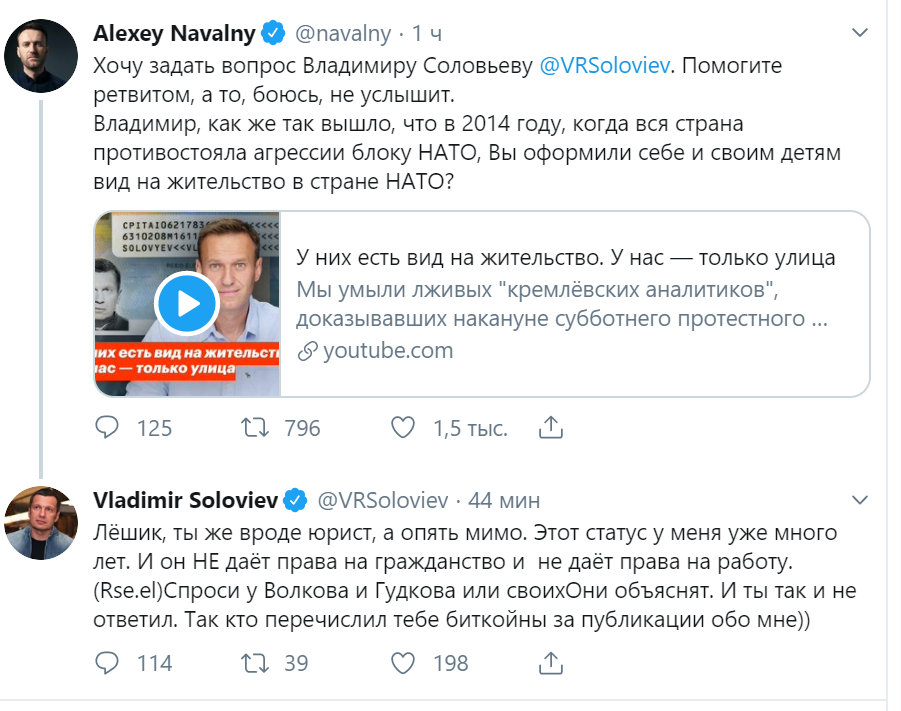Like Navalny's tweet with 1,5 тыс. likes
901x711 pixels.
click(x=402, y=428)
